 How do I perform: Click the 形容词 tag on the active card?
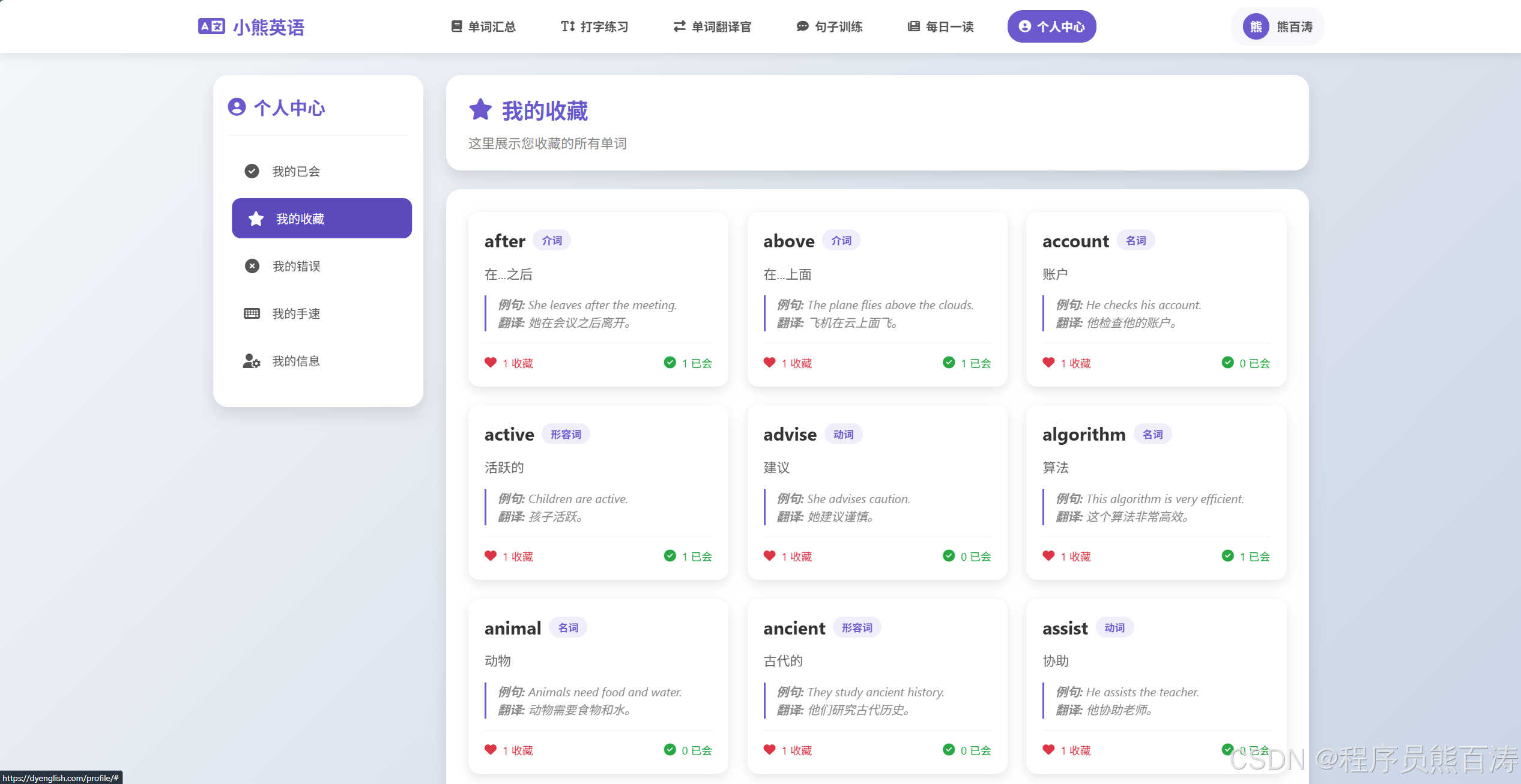click(x=566, y=434)
